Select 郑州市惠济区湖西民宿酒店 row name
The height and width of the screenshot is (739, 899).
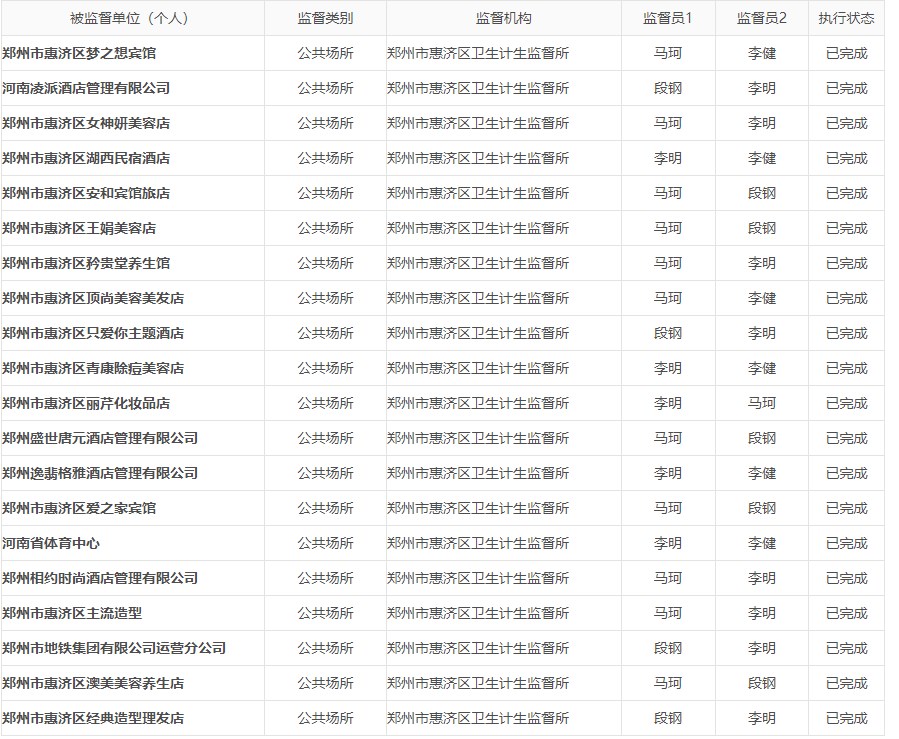(x=86, y=158)
